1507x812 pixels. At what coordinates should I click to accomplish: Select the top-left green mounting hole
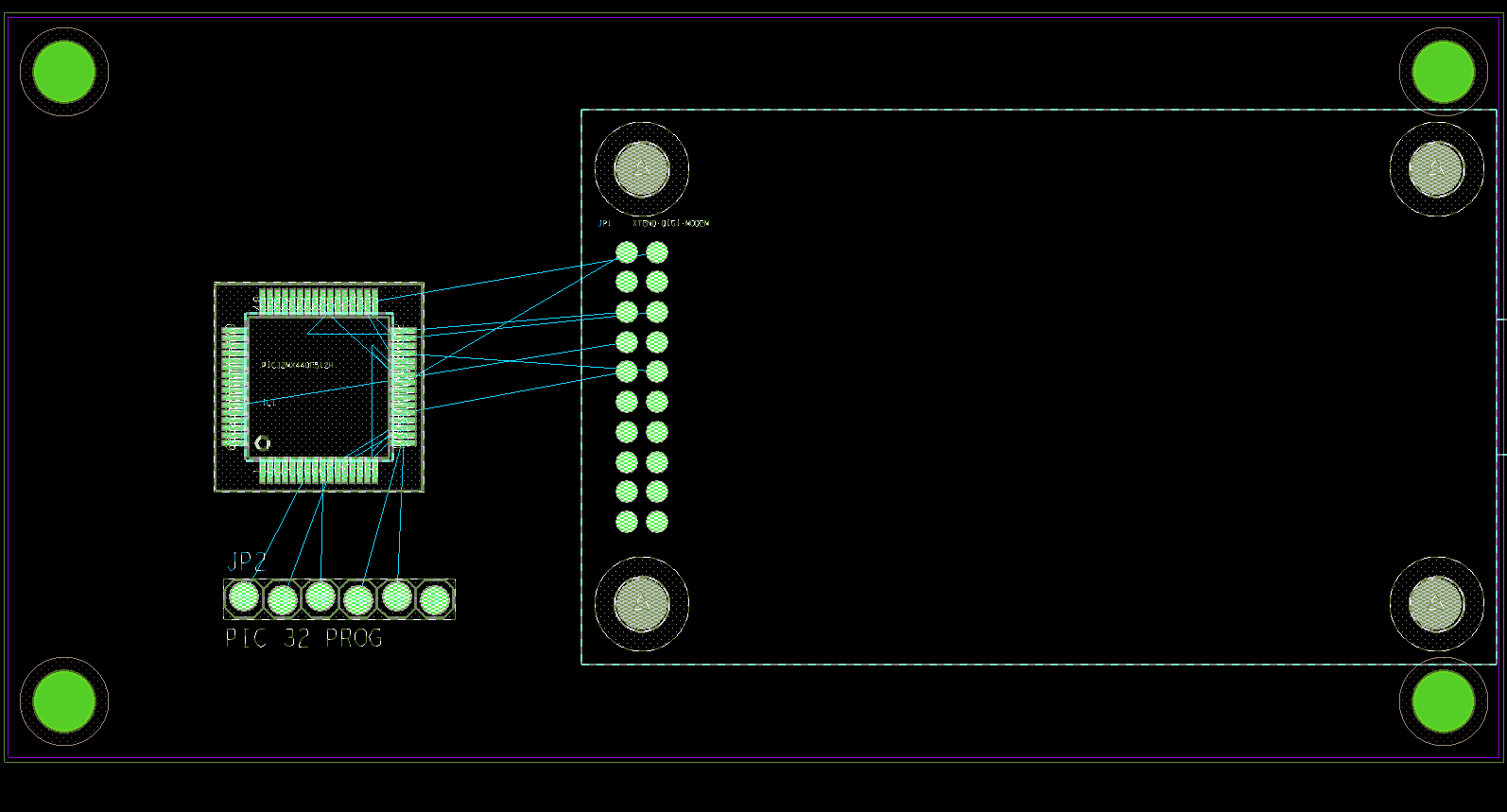coord(64,71)
